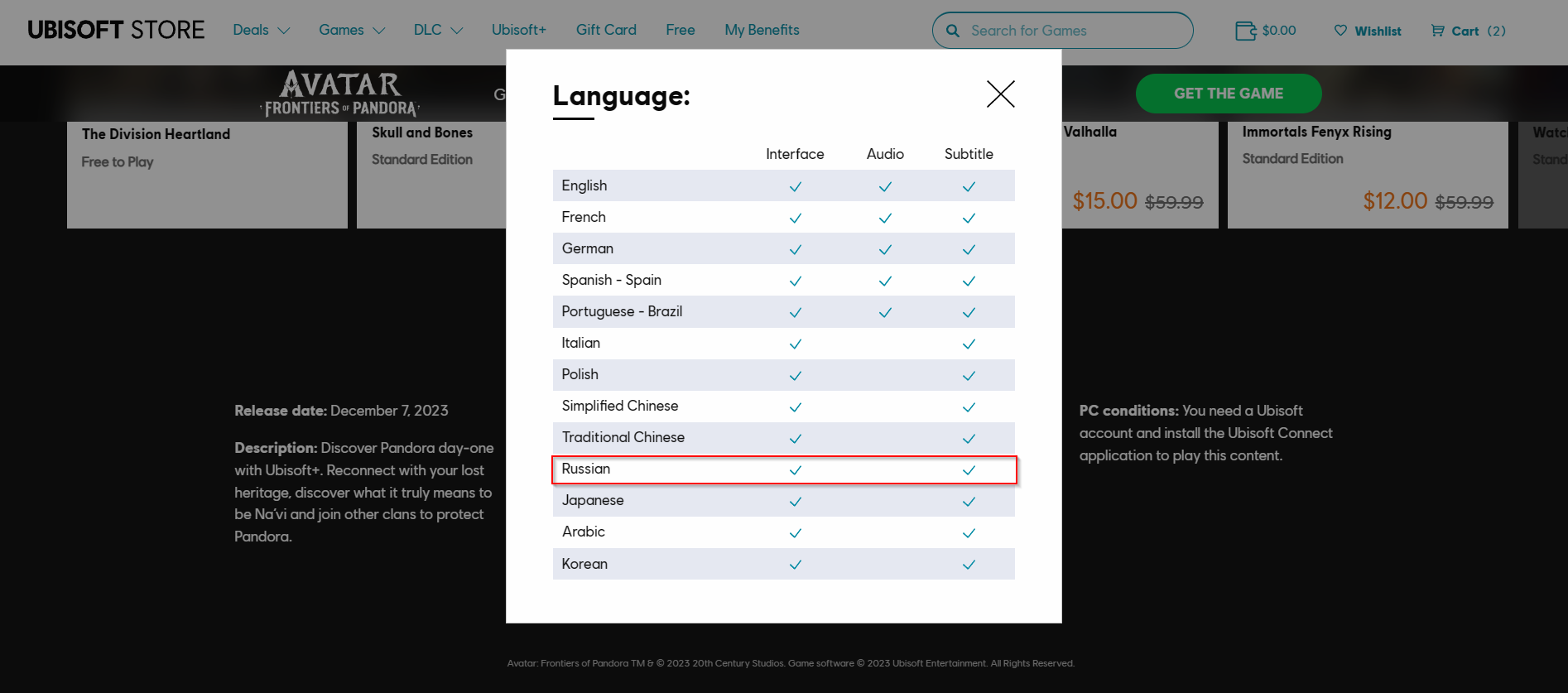Select the Japanese language row label

point(593,500)
